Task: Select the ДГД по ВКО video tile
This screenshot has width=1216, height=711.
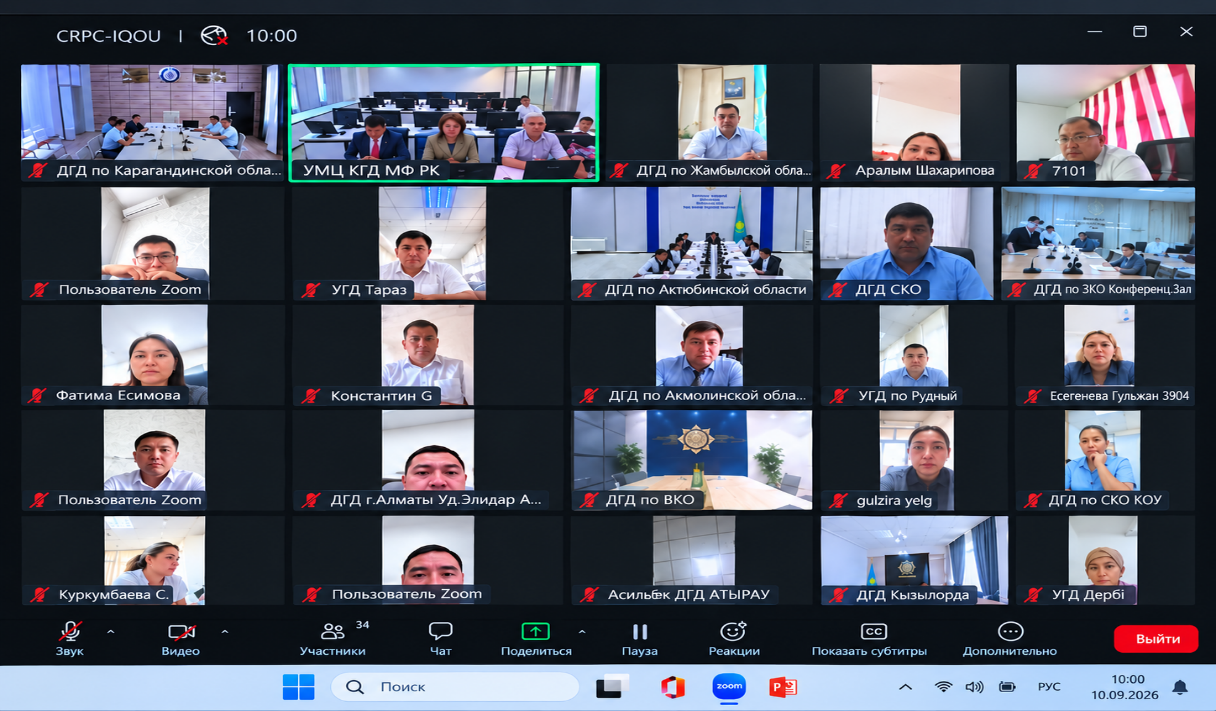Action: [x=692, y=460]
